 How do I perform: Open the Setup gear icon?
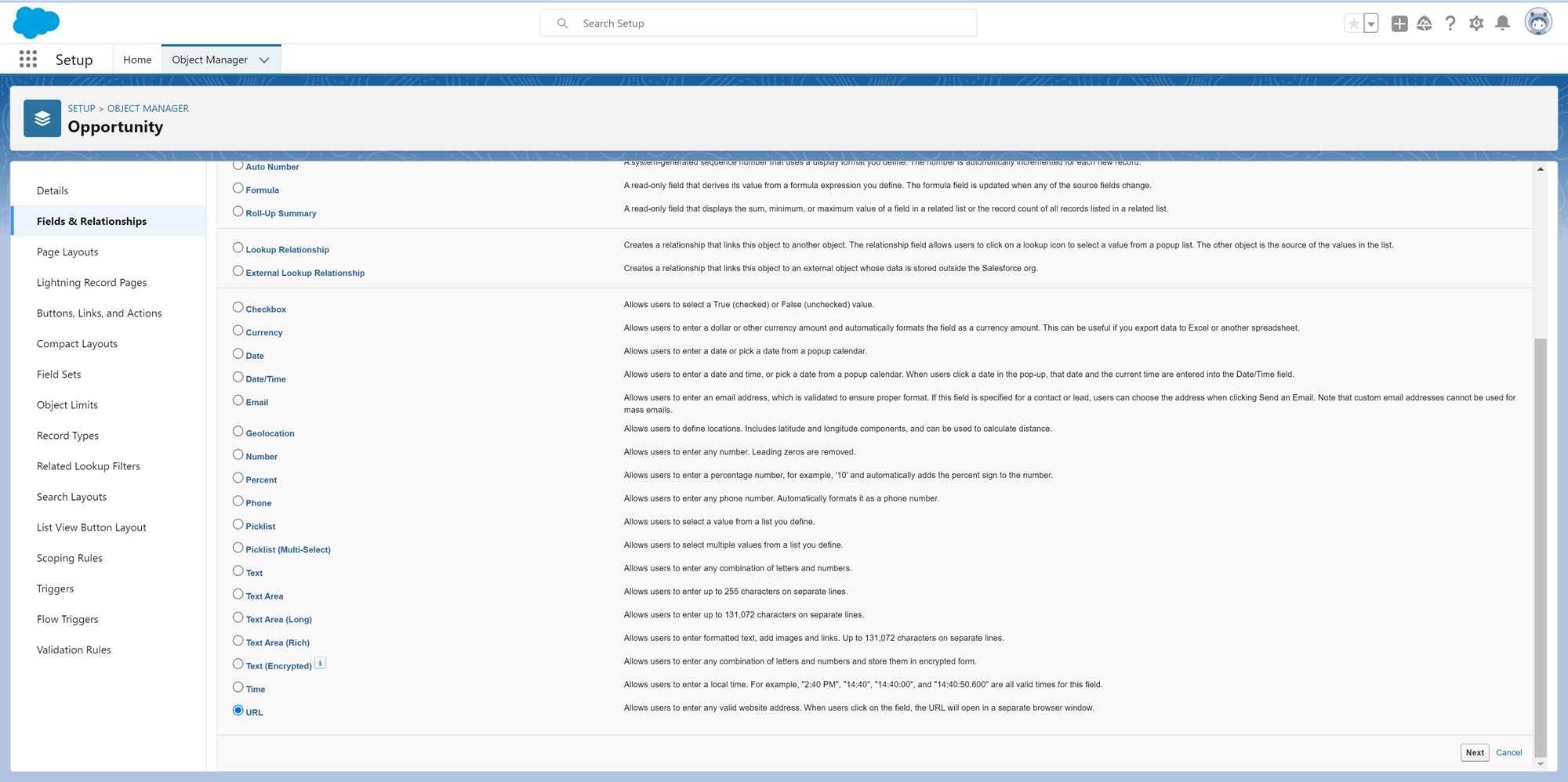click(x=1476, y=24)
